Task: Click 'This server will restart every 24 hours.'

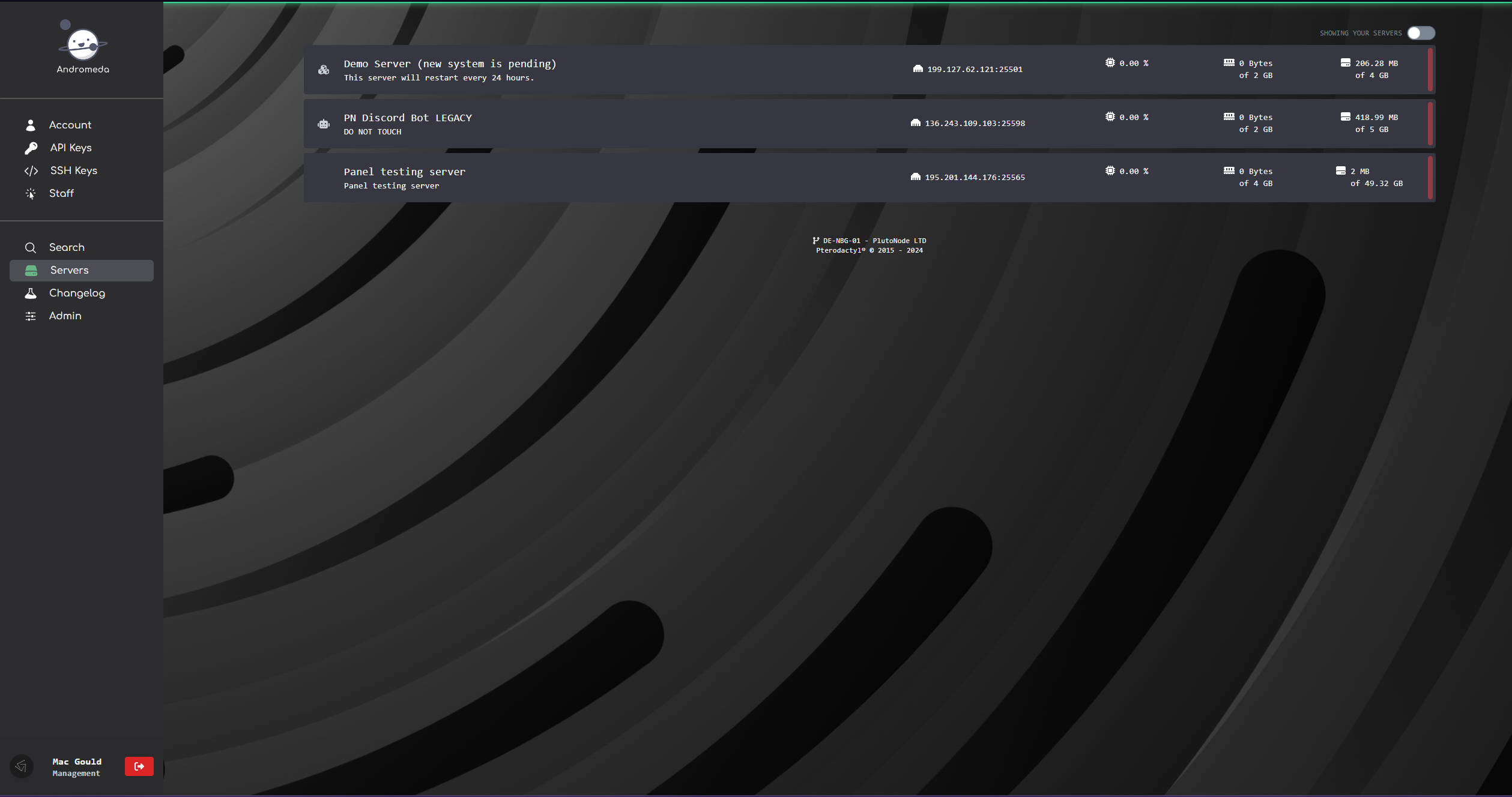Action: [439, 77]
